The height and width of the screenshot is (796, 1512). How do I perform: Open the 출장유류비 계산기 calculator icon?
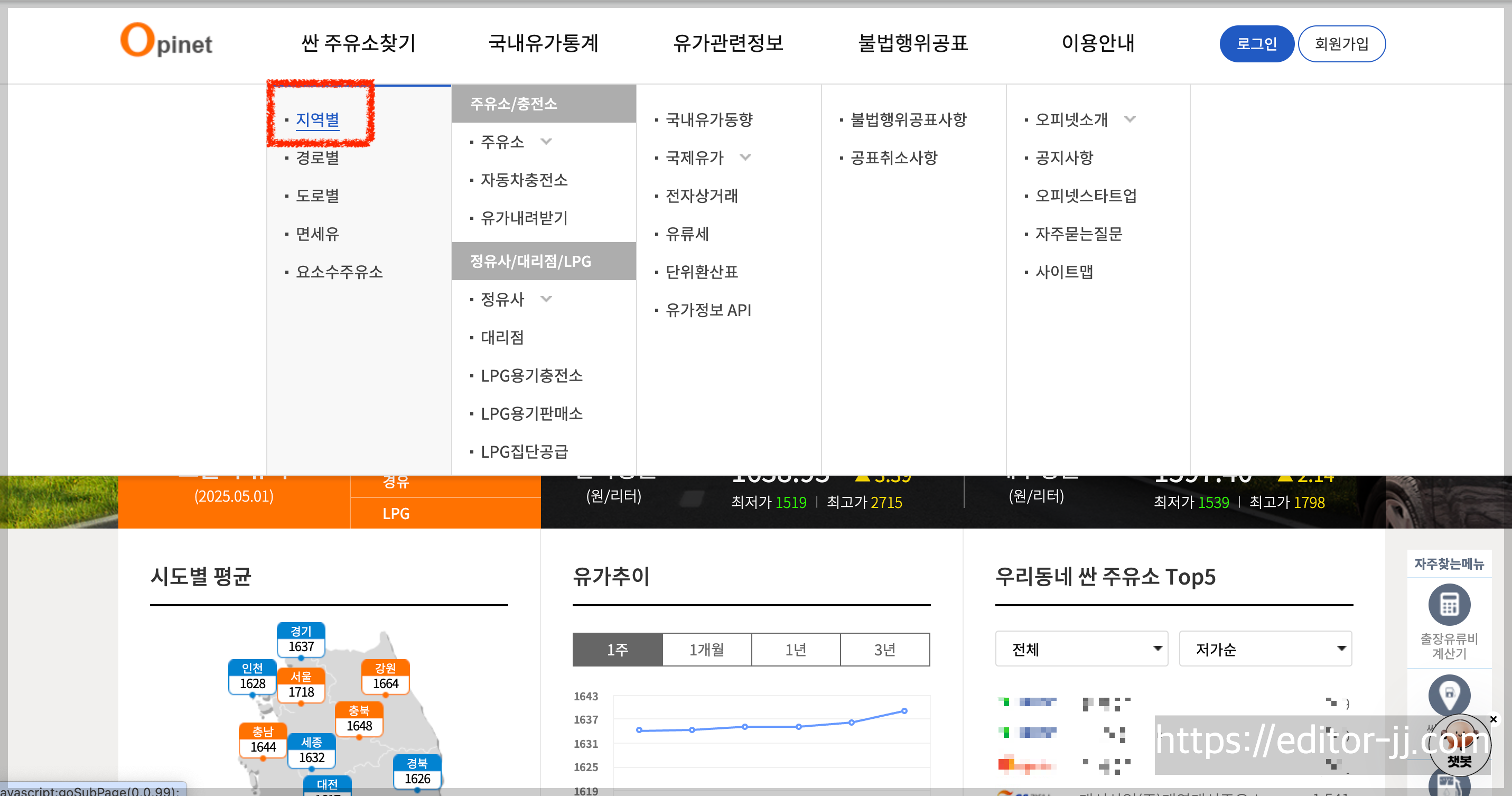(1449, 605)
